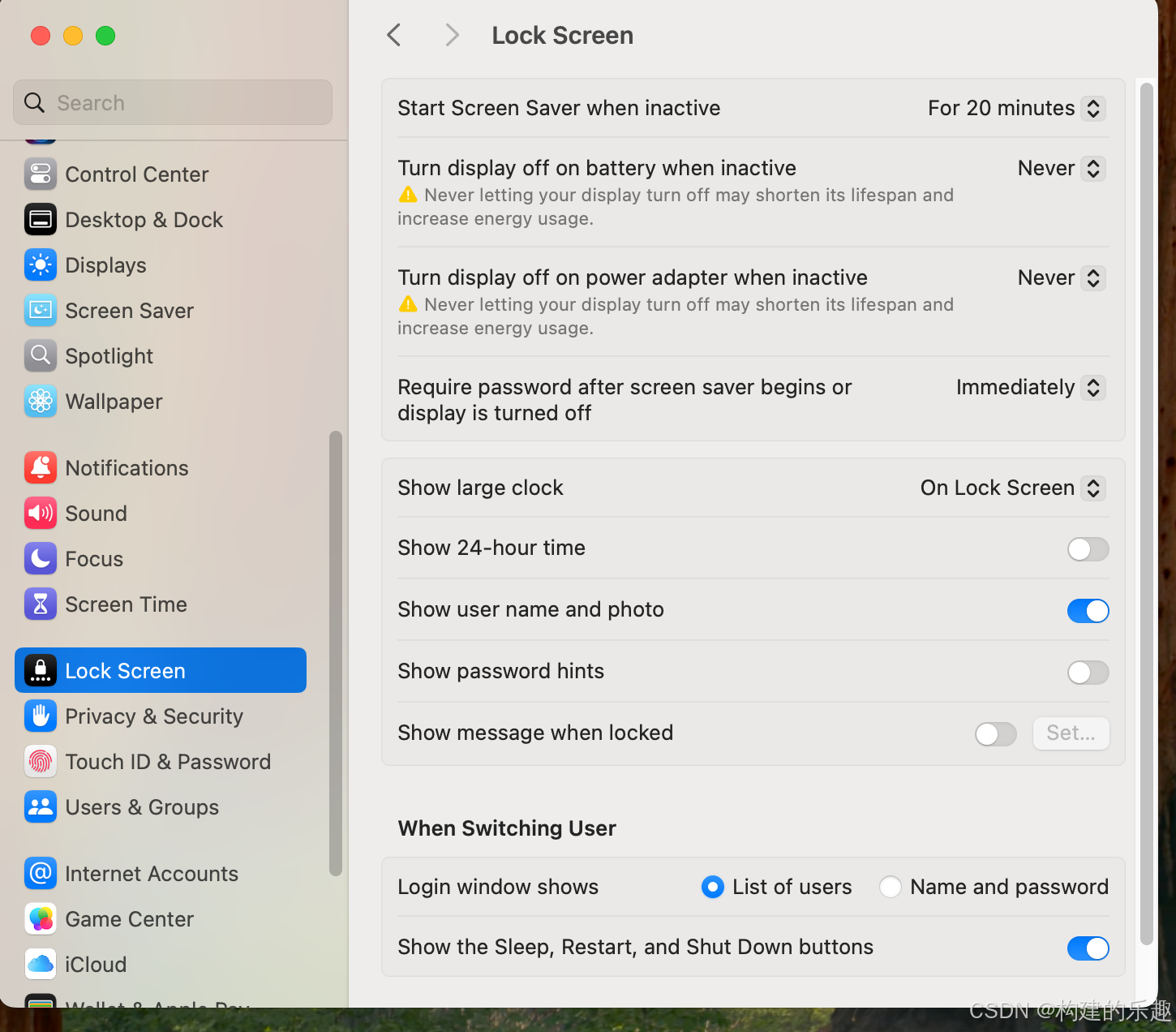1176x1032 pixels.
Task: Click the Spotlight magnifier icon in sidebar
Action: [x=41, y=355]
